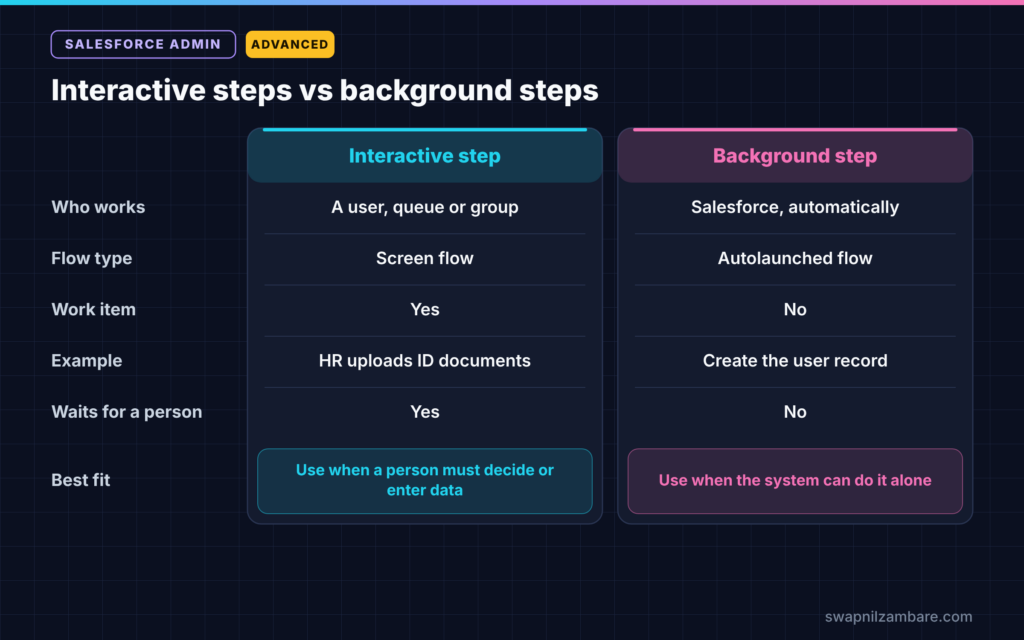Select the 'Flow type' row label
The image size is (1024, 640).
[x=91, y=259]
